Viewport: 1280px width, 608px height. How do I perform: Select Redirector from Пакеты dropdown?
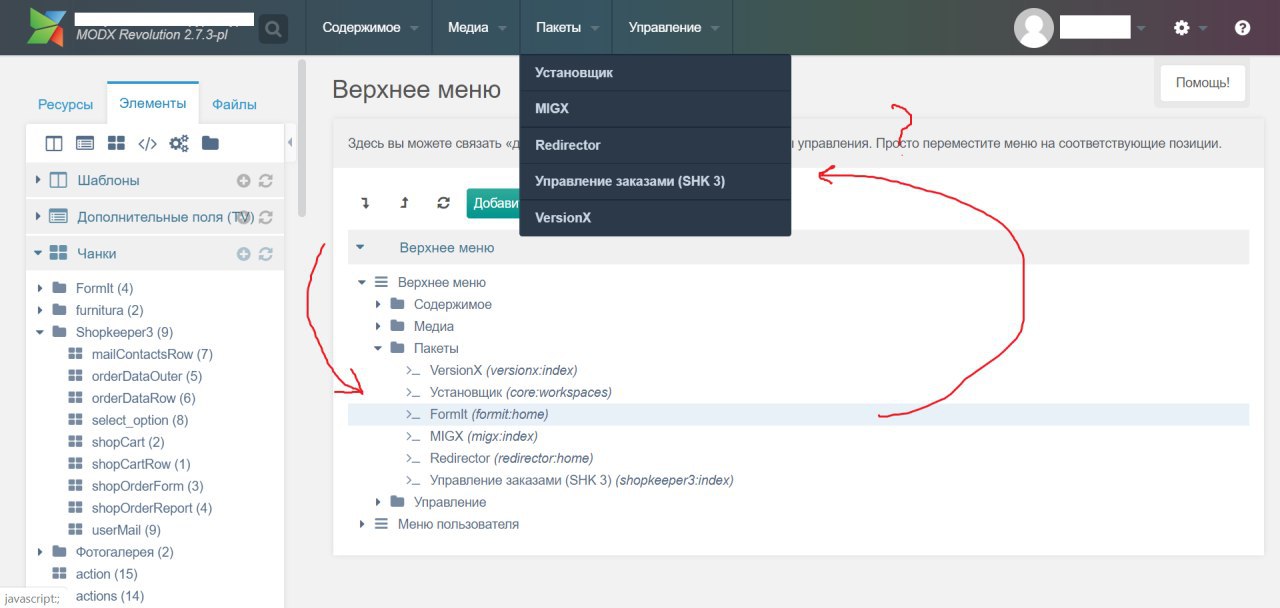(655, 145)
